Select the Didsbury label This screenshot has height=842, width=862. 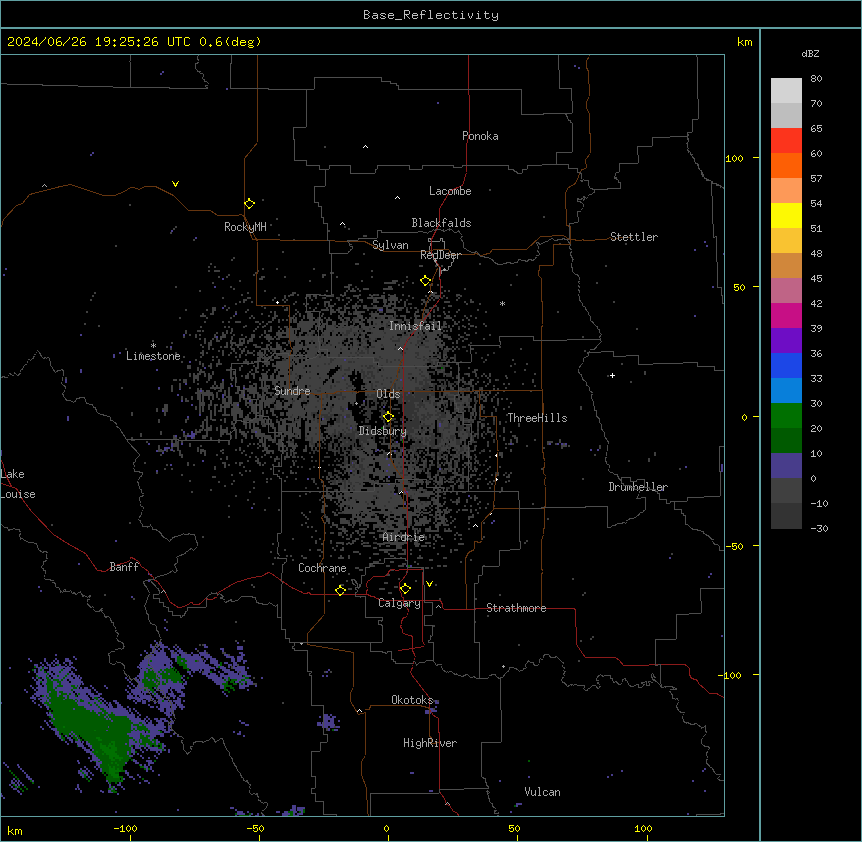point(383,431)
